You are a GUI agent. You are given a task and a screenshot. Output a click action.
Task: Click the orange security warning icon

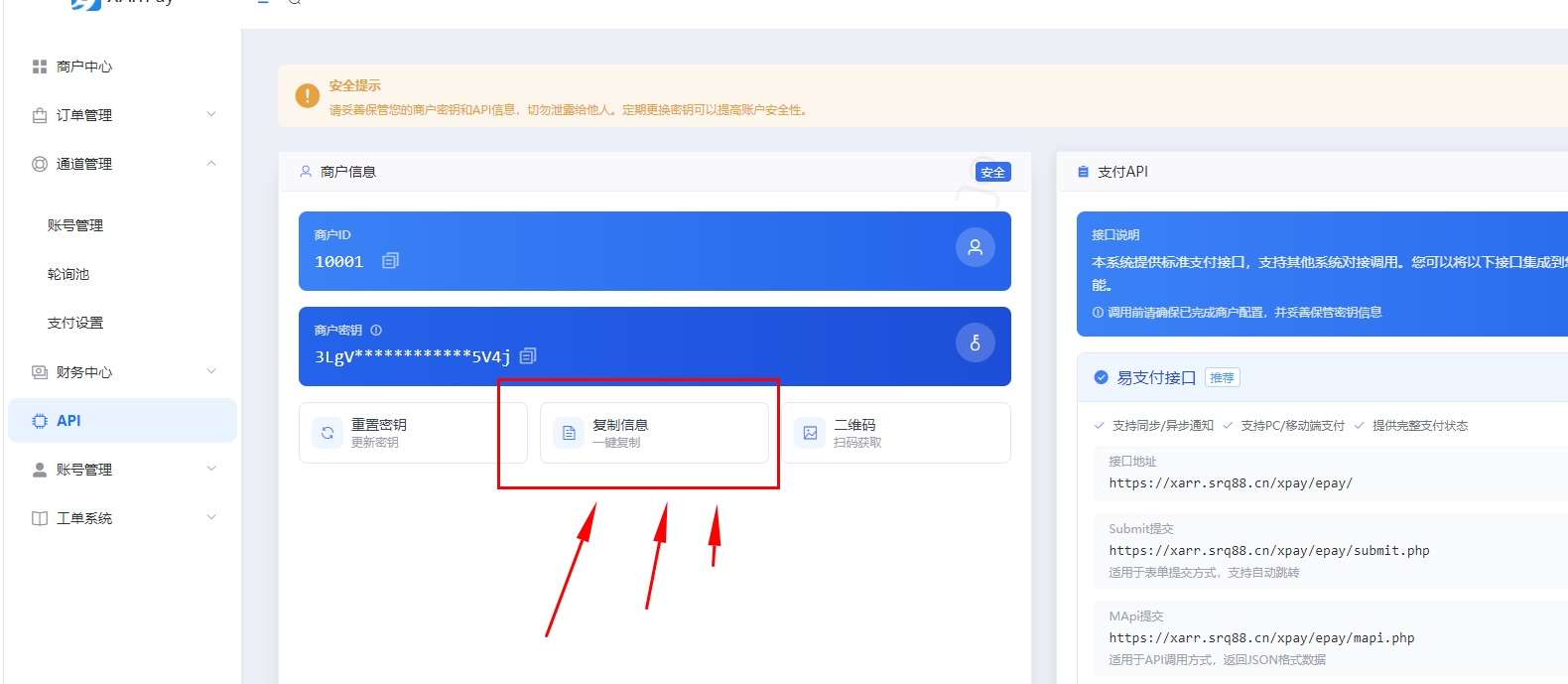307,96
